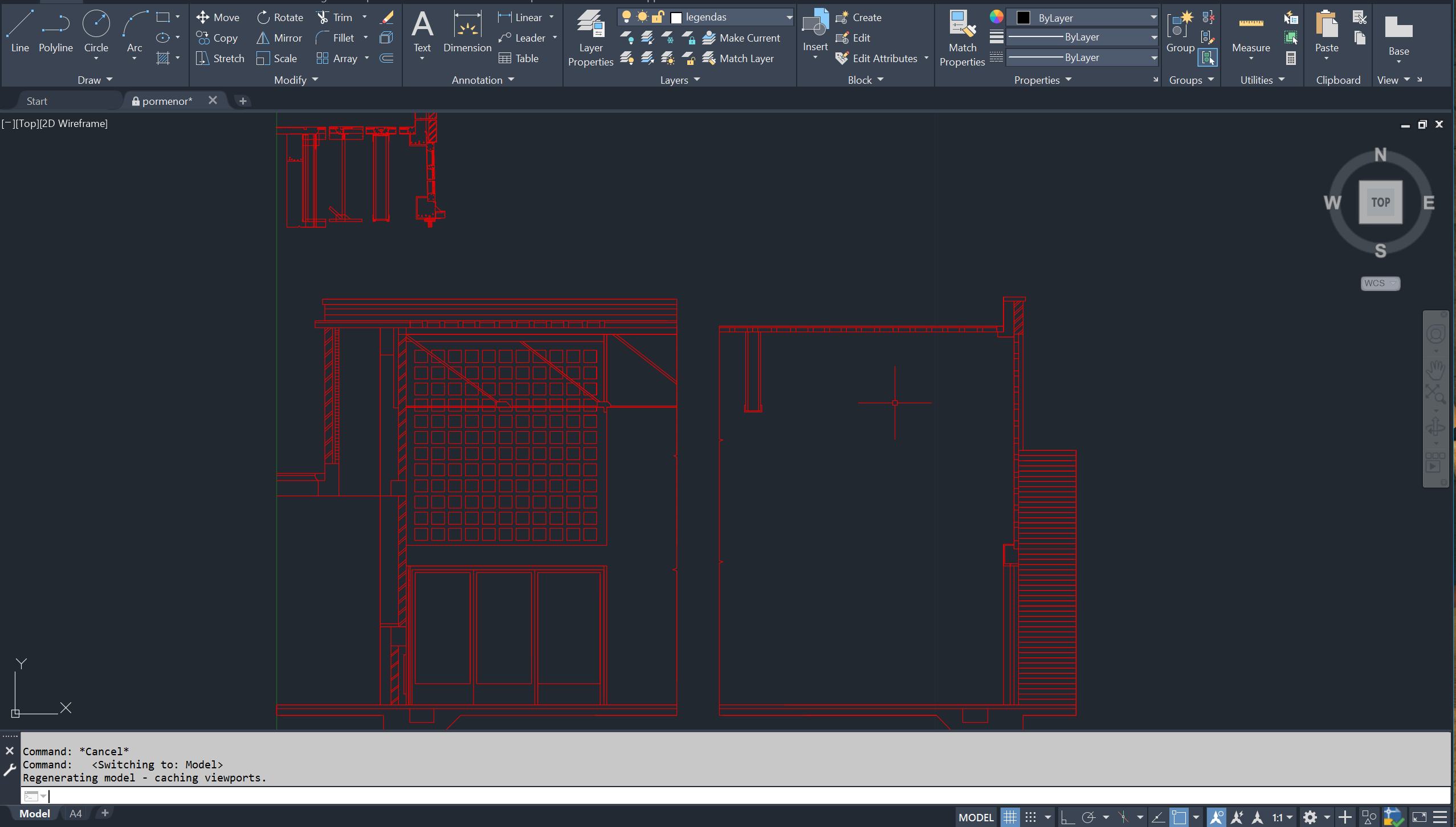Viewport: 1456px width, 827px height.
Task: Click the black color swatch in Properties
Action: coord(1023,18)
